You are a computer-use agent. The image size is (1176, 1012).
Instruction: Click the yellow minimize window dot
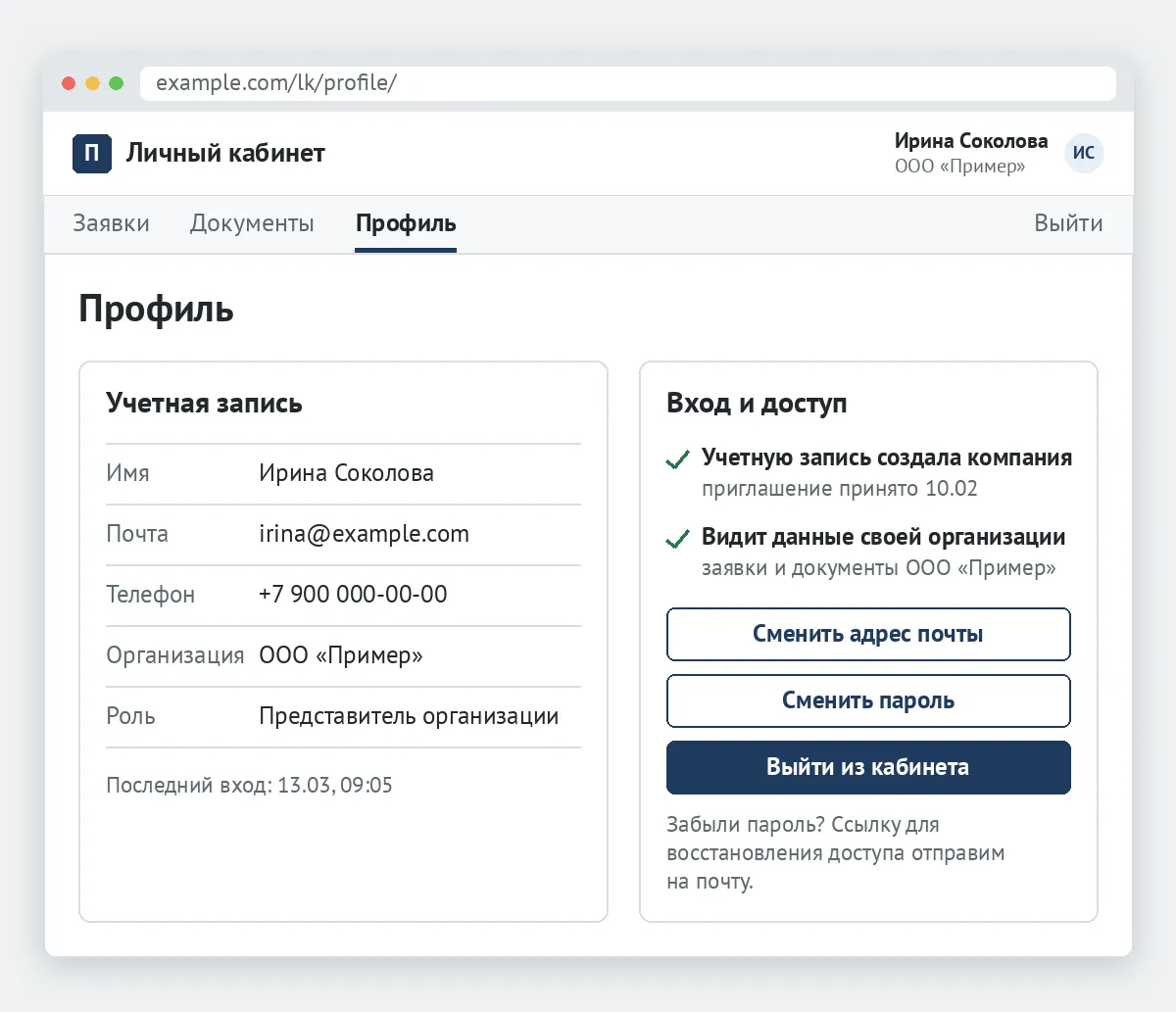coord(92,83)
